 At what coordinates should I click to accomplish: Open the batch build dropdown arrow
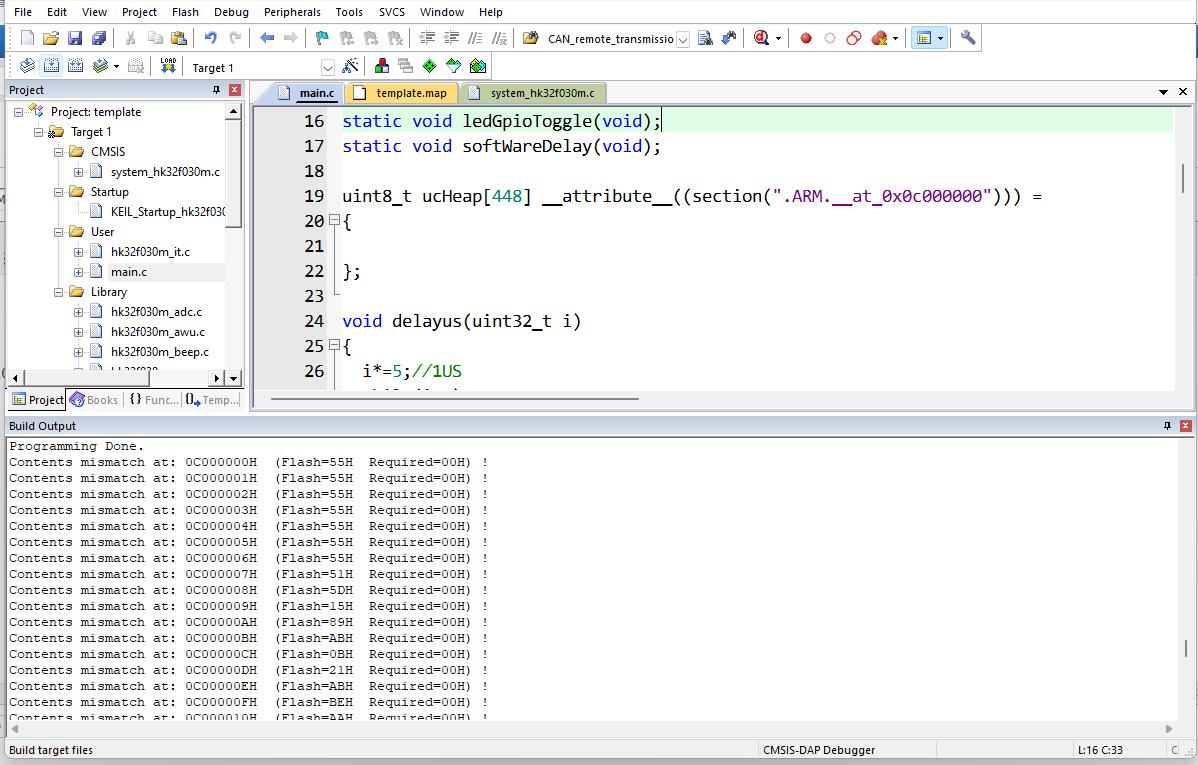tap(116, 66)
